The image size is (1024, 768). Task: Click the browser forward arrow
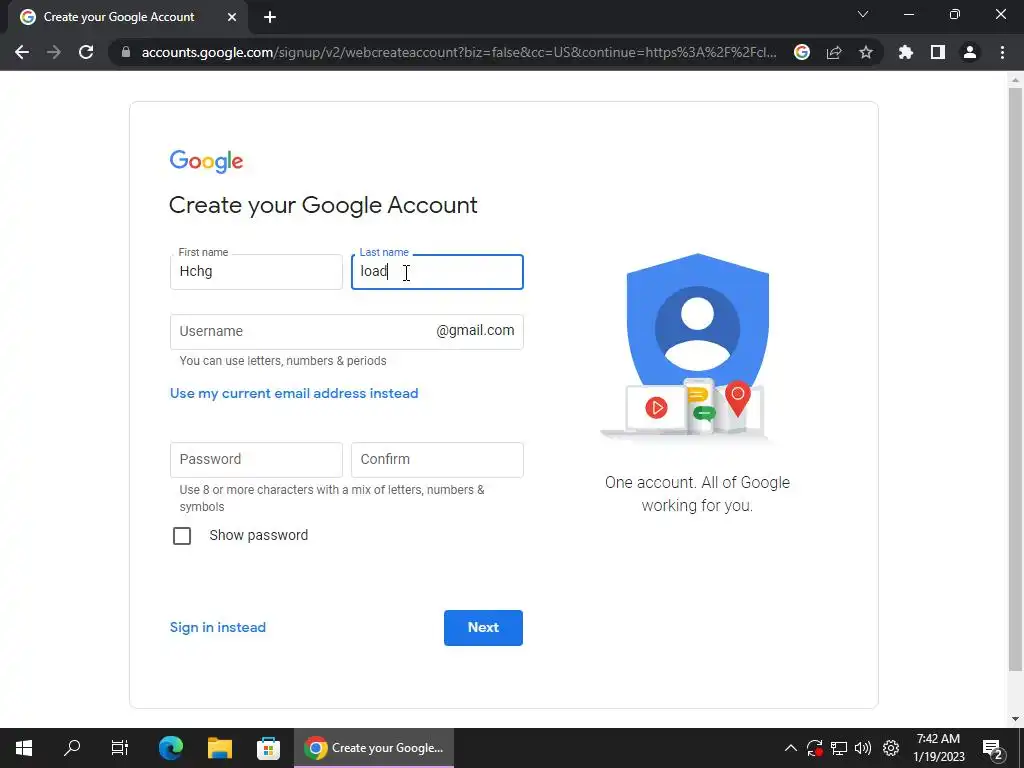[x=54, y=52]
